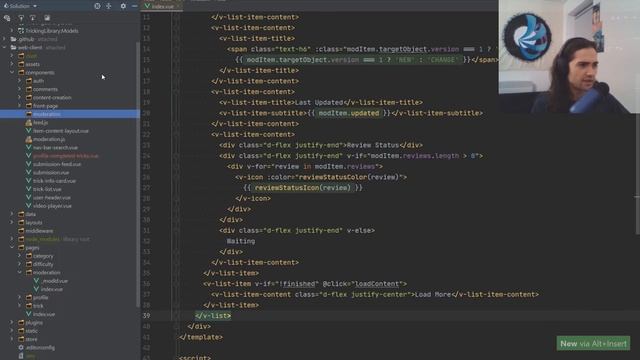Expand the layouts folder
The height and width of the screenshot is (360, 640).
point(12,222)
